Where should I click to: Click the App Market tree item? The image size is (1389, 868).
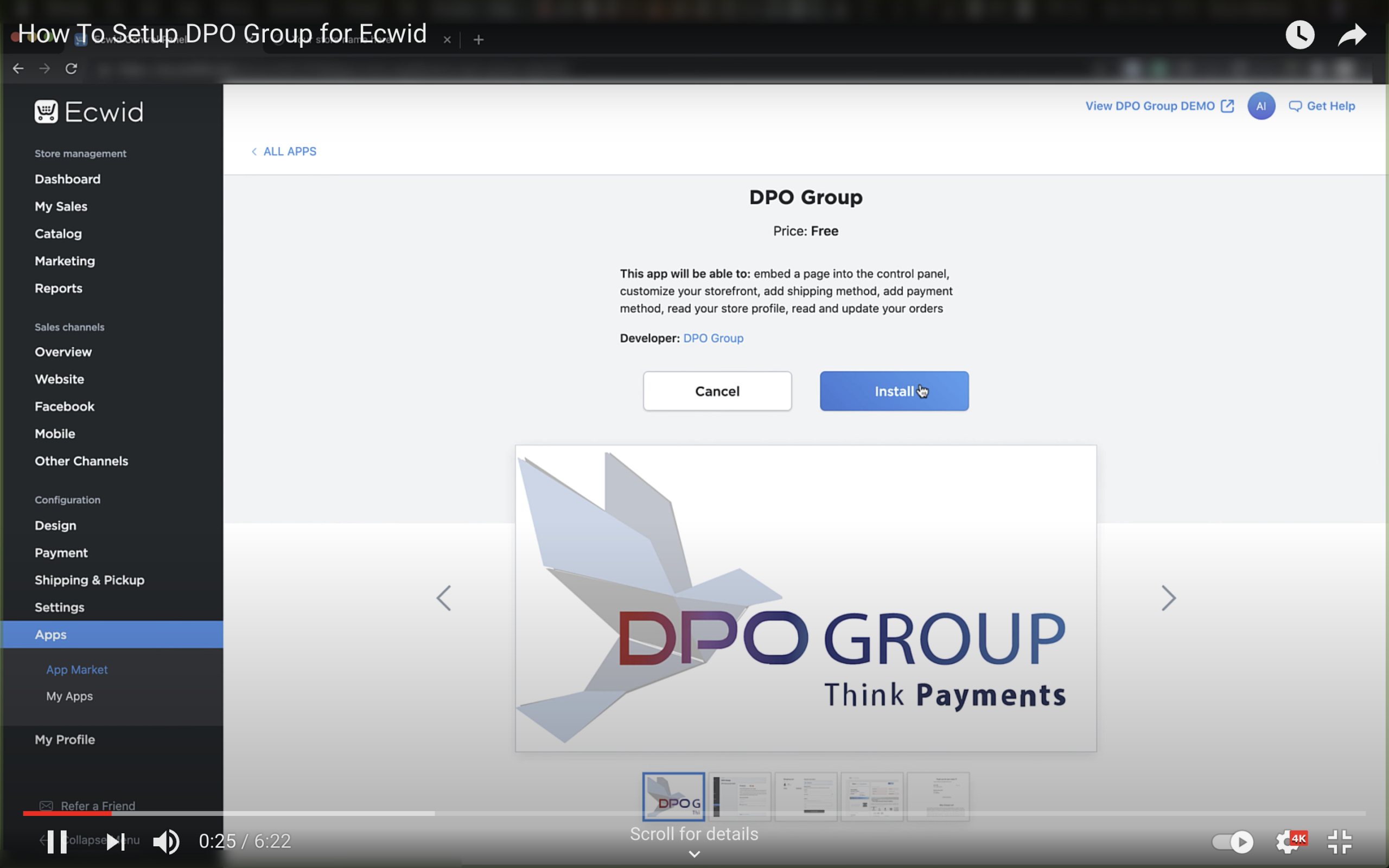point(76,669)
